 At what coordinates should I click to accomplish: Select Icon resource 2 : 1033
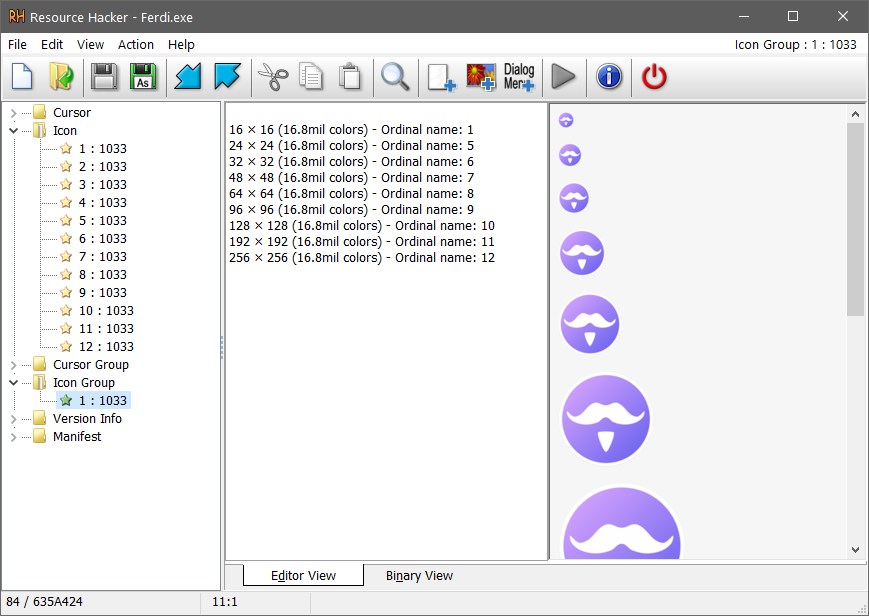103,166
